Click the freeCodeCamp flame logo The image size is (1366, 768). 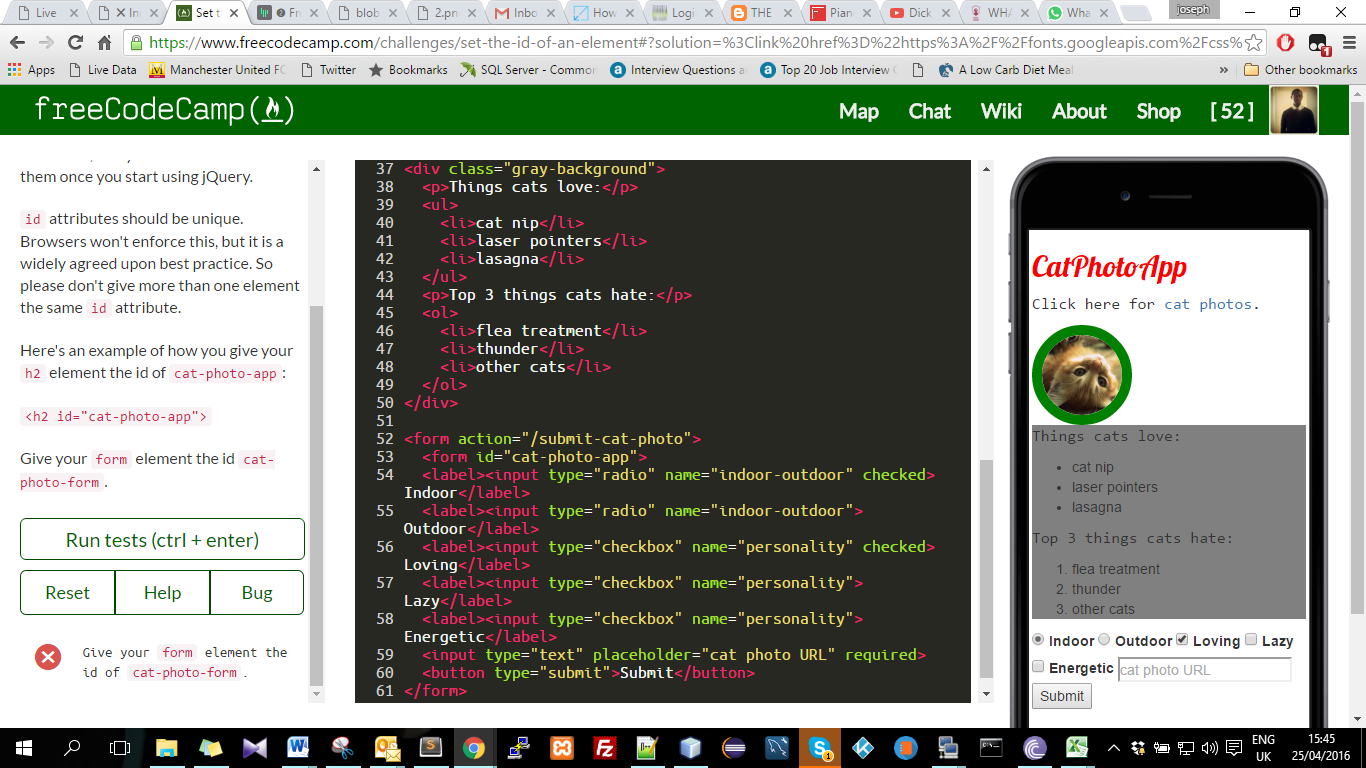point(271,110)
